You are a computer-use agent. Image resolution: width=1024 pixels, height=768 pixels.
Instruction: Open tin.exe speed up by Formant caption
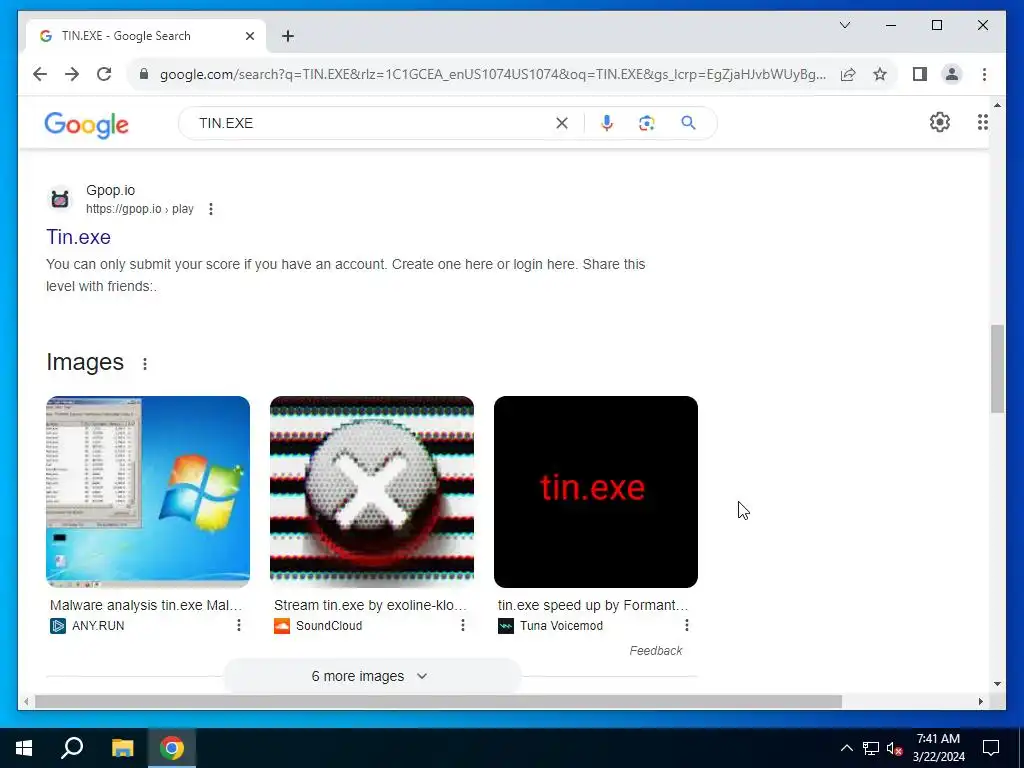[593, 605]
